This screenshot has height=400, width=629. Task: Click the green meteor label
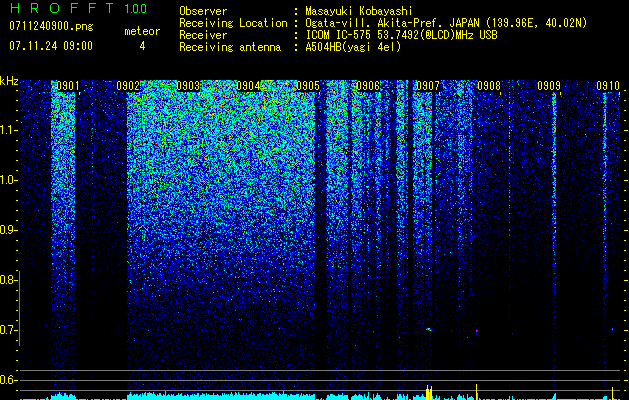142,31
